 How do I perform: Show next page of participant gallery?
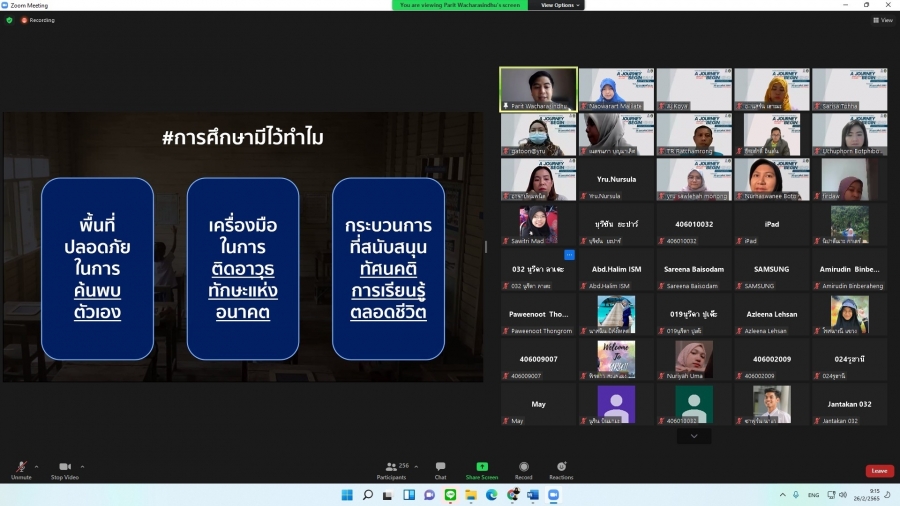(x=693, y=436)
